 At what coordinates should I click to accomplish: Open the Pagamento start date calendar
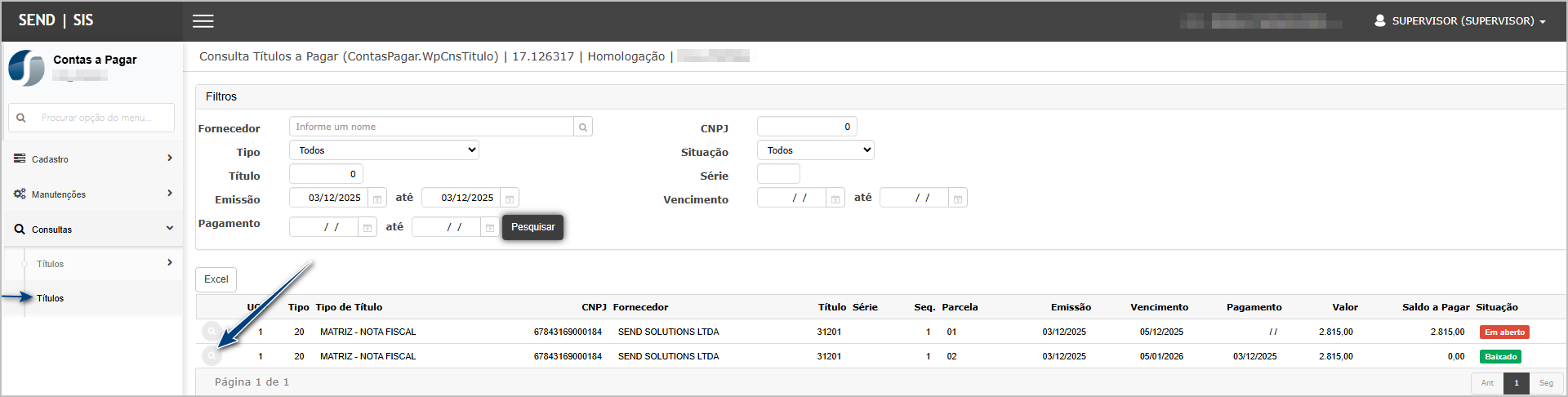click(367, 227)
